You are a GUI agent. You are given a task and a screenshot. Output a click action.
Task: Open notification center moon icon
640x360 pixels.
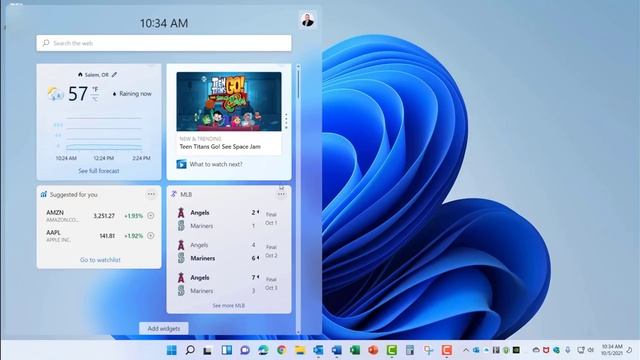[630, 350]
